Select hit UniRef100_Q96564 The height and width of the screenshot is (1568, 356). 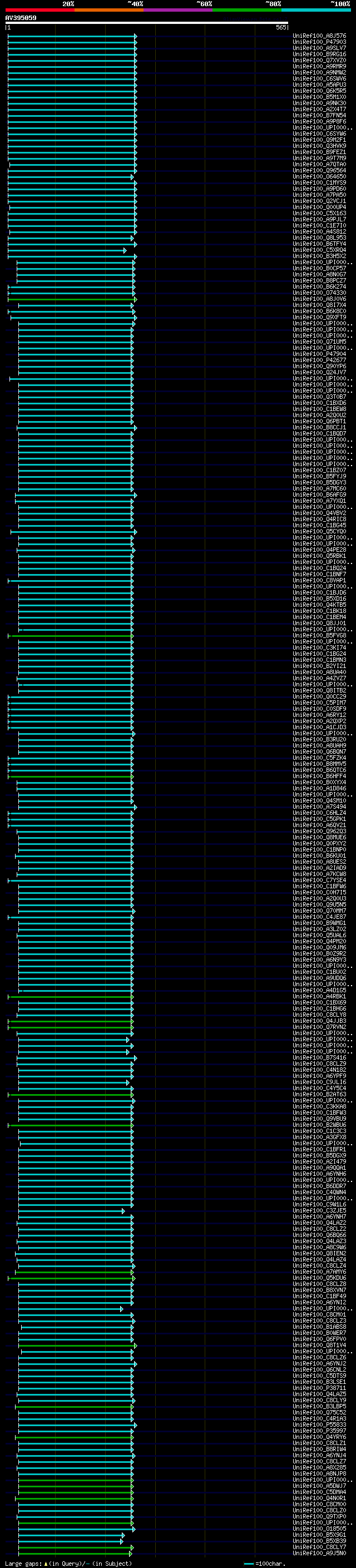319,170
